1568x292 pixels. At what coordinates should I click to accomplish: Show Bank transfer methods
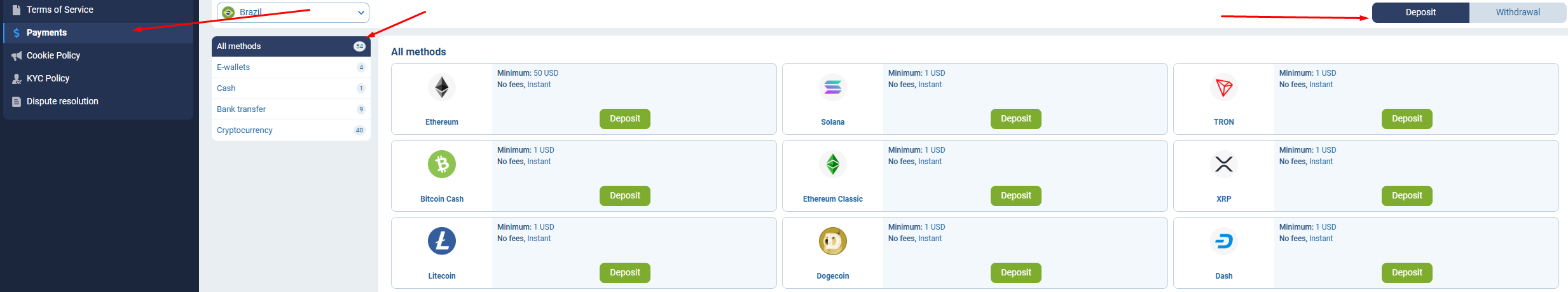click(291, 109)
